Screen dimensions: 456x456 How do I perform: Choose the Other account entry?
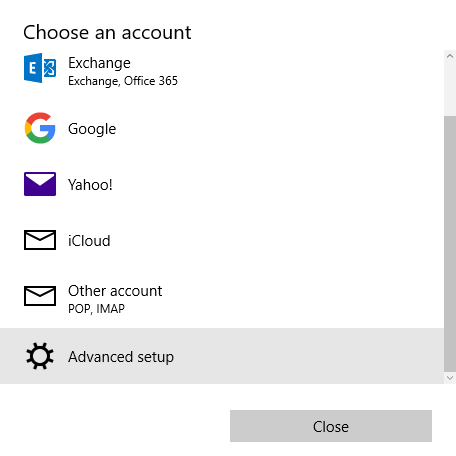[x=115, y=291]
